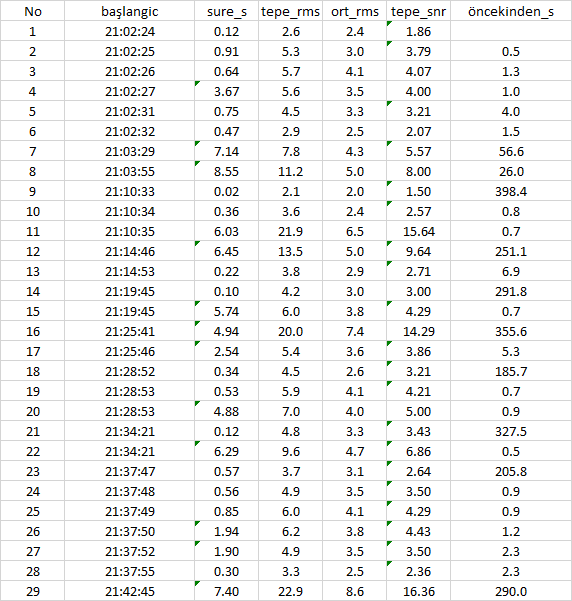Click the start time cell 21:37:49

130,511
